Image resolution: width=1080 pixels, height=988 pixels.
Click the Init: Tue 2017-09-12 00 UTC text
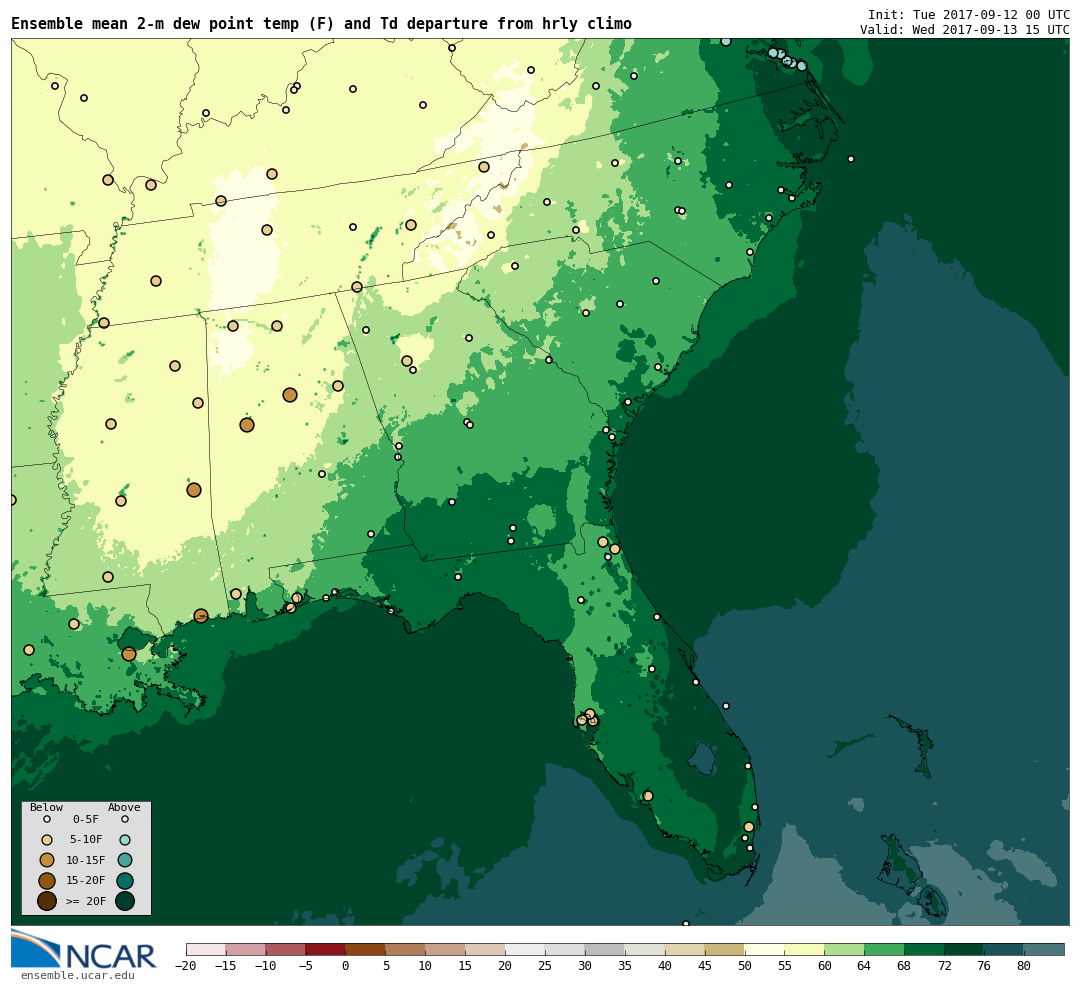[968, 14]
